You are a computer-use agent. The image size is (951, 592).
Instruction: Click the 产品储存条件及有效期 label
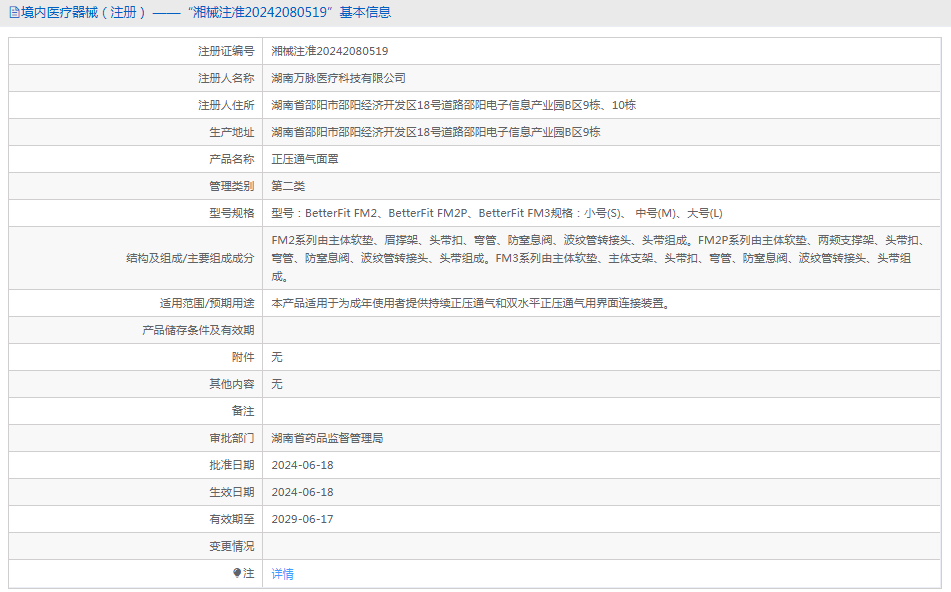(x=198, y=330)
